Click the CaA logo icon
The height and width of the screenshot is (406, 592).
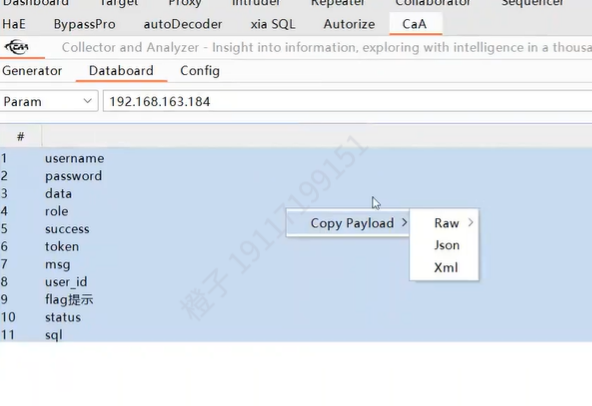[16, 47]
